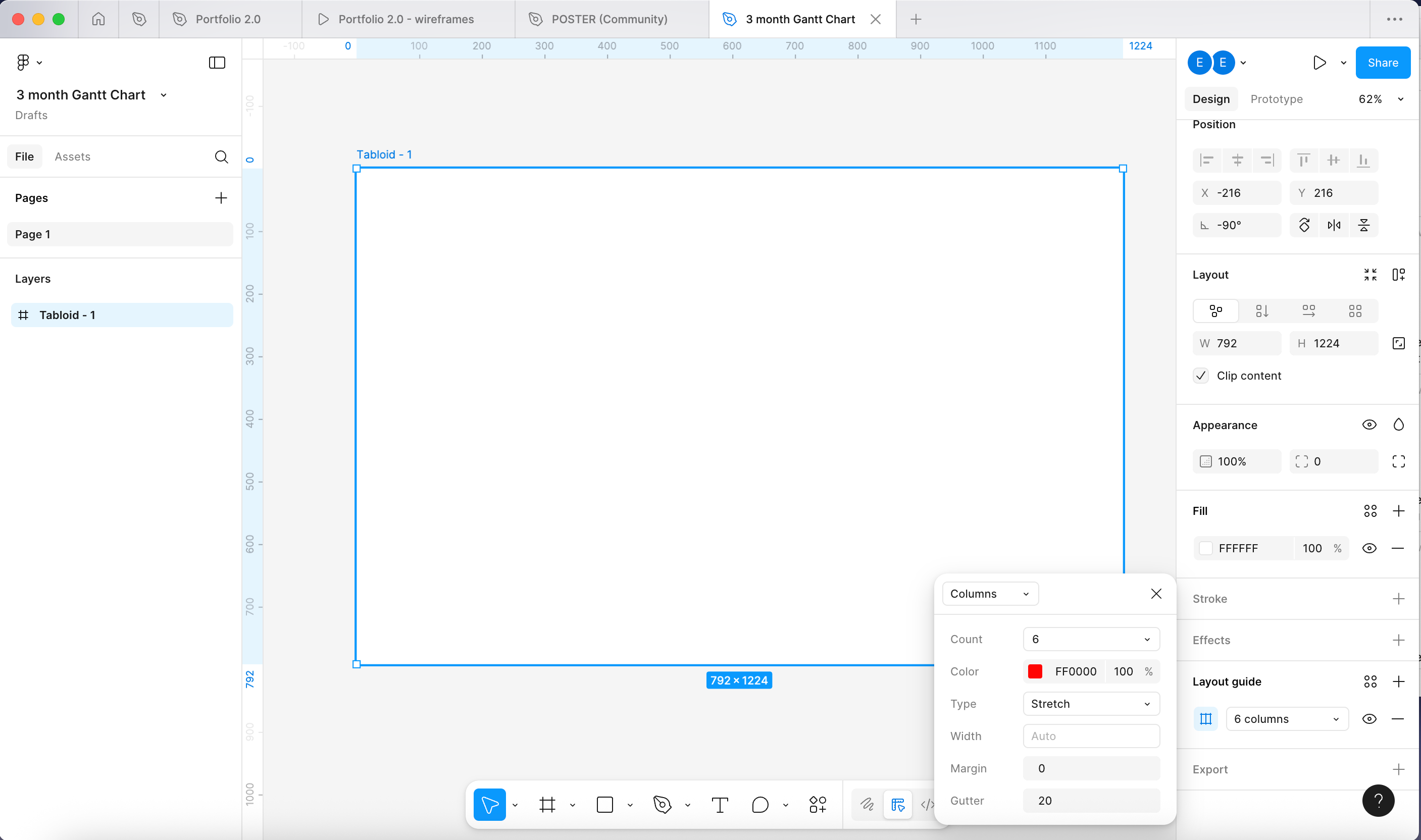Select the Frame tool in toolbar
The image size is (1421, 840).
(x=547, y=804)
